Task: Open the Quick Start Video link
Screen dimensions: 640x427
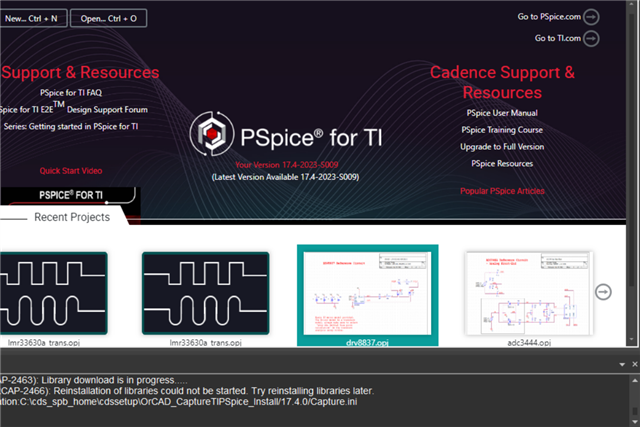Action: (71, 171)
